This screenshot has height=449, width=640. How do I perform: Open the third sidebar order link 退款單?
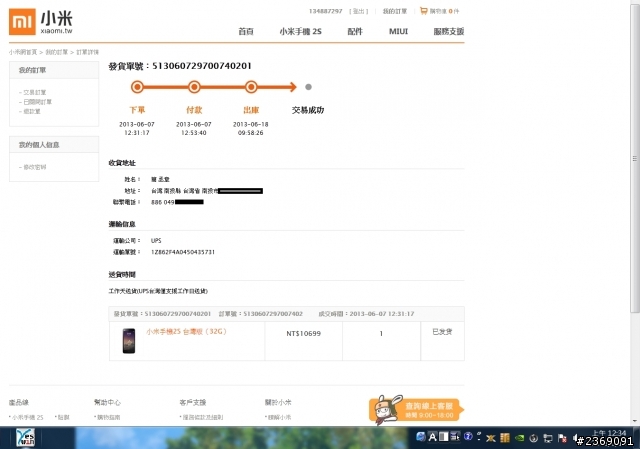pos(30,111)
